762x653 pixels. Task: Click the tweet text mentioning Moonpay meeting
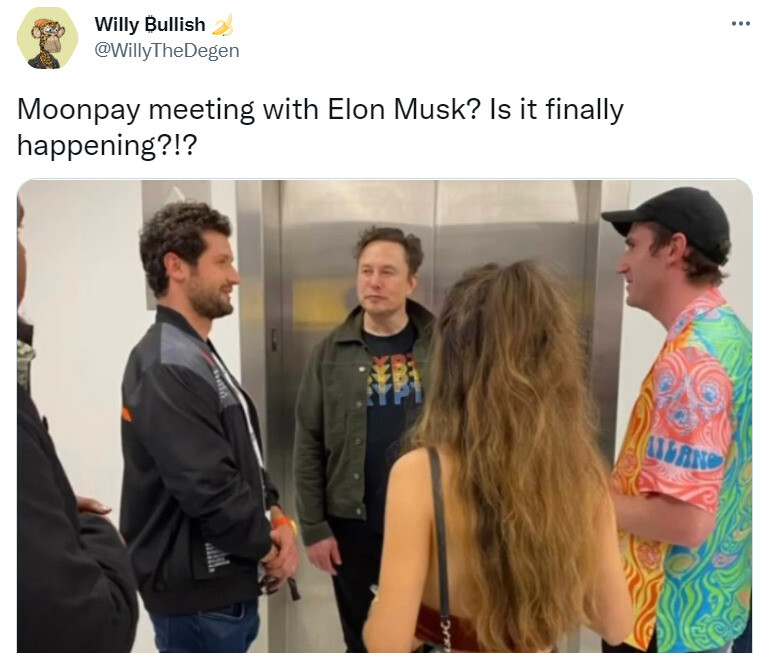coord(320,127)
